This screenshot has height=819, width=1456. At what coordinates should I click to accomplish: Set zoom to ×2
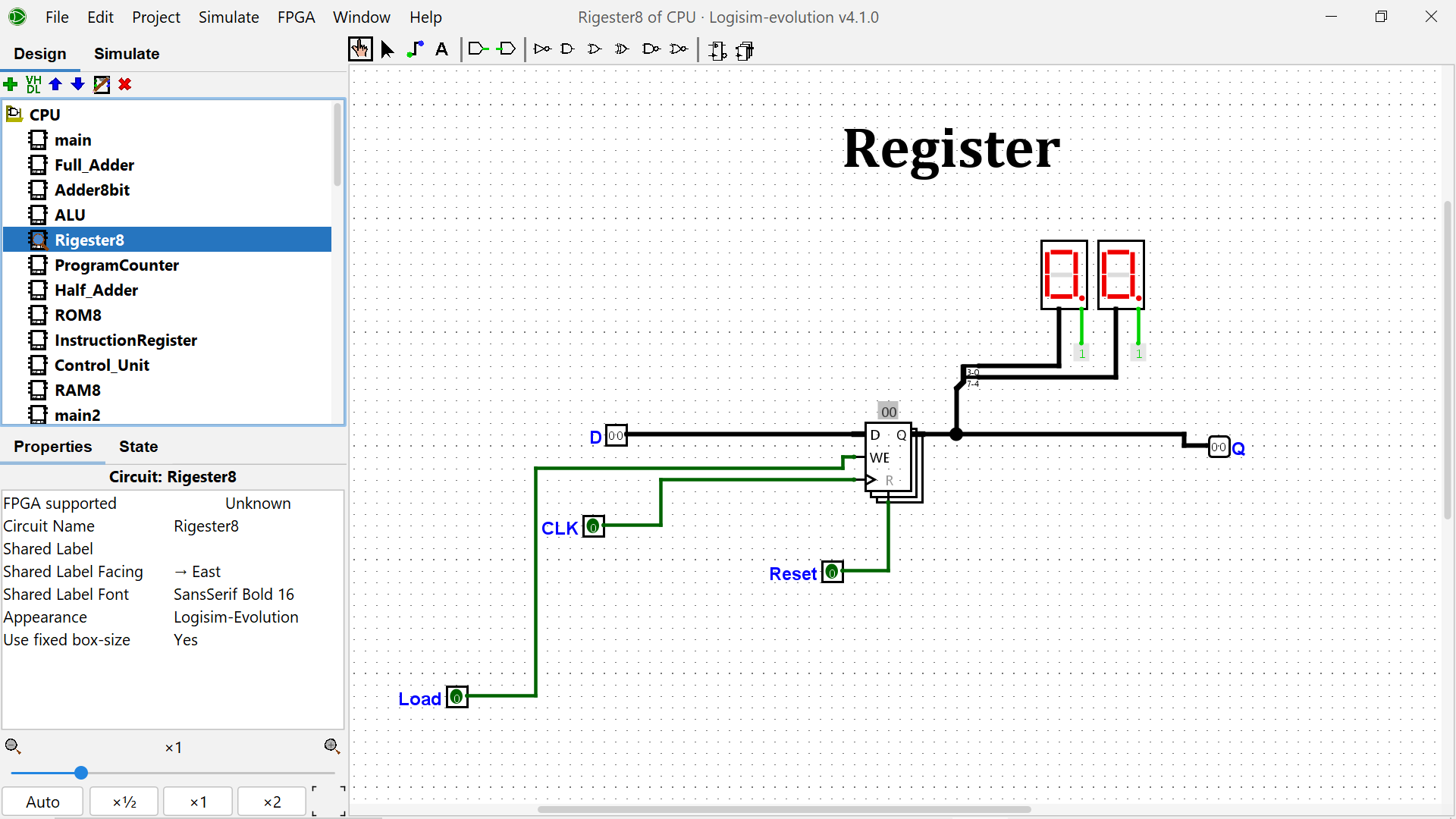272,802
